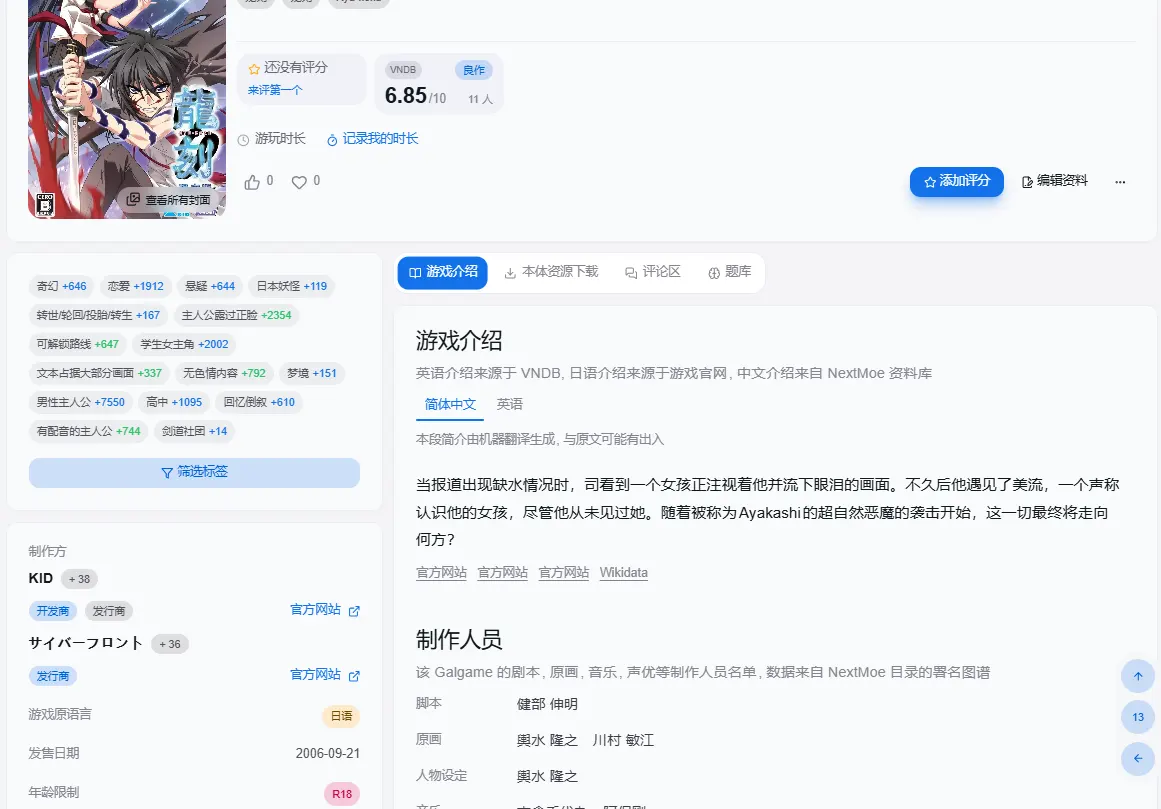Click 原画 artist 奥水 隆之
This screenshot has width=1161, height=809.
547,740
